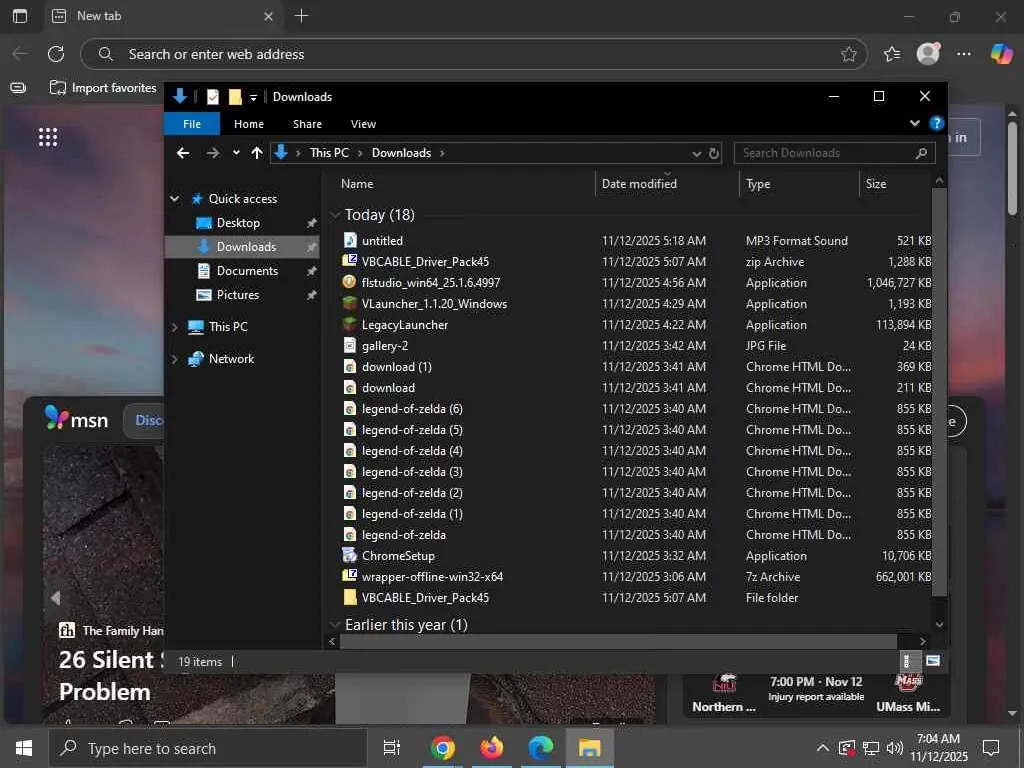The width and height of the screenshot is (1024, 768).
Task: Open Task View on the taskbar
Action: [392, 748]
